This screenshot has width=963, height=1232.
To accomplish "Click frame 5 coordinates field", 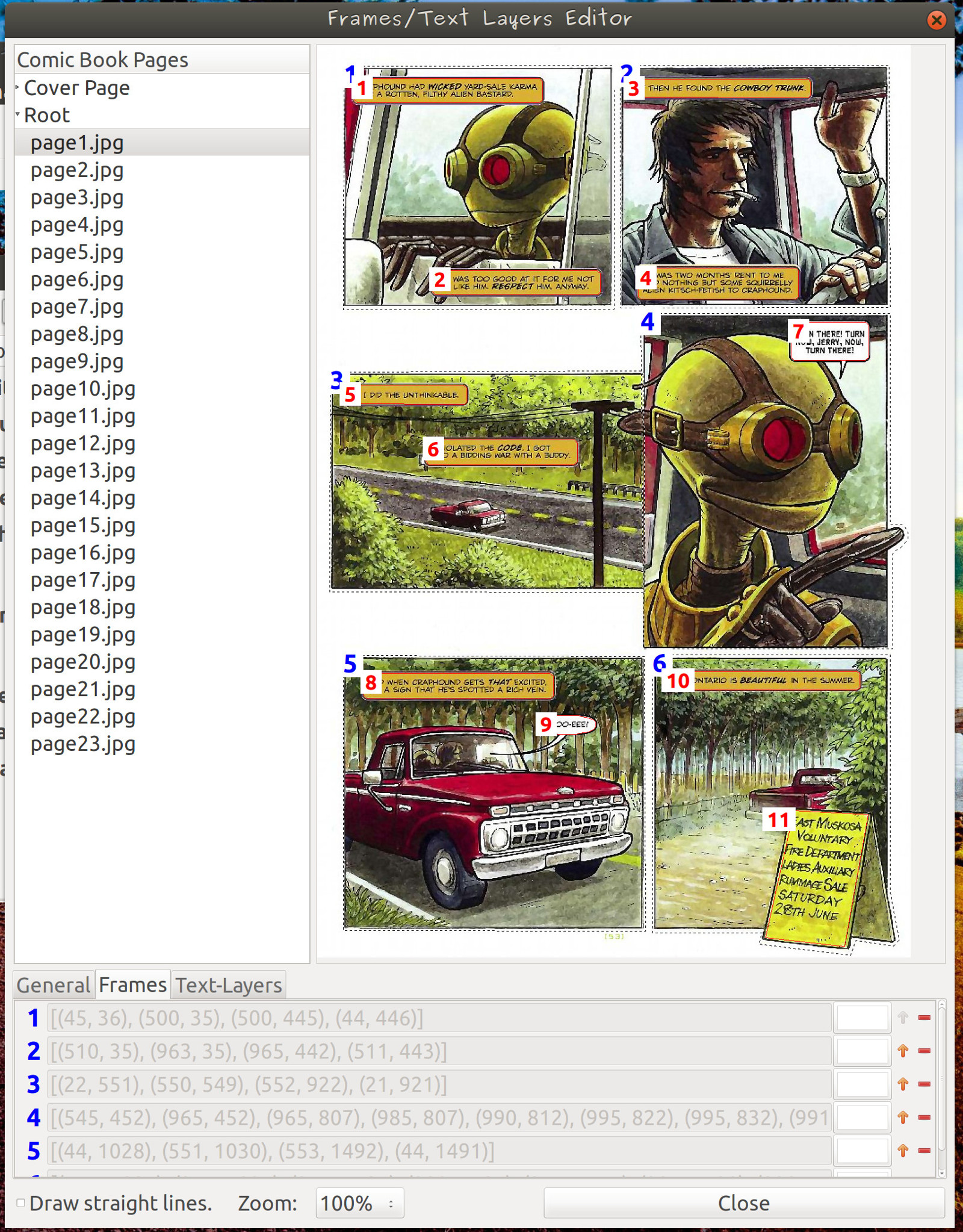I will pos(439,1150).
